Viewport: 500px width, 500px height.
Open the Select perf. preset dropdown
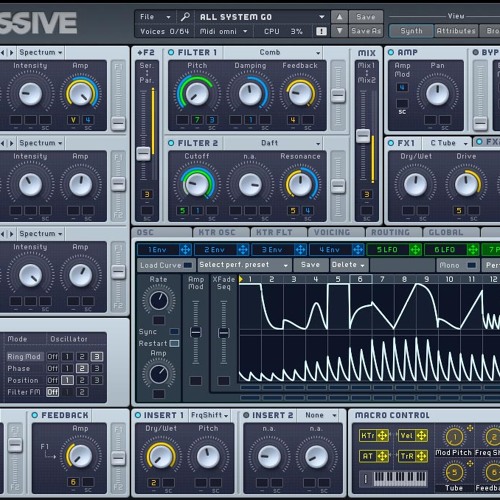[244, 265]
